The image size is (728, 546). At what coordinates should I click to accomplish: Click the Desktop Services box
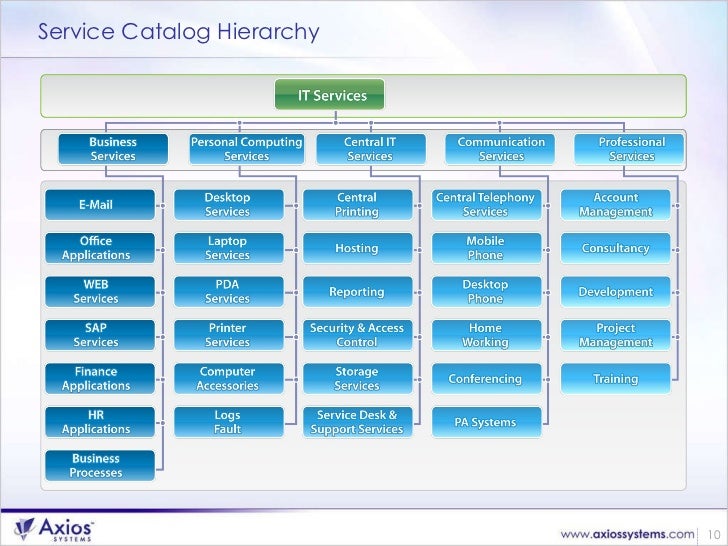point(229,205)
